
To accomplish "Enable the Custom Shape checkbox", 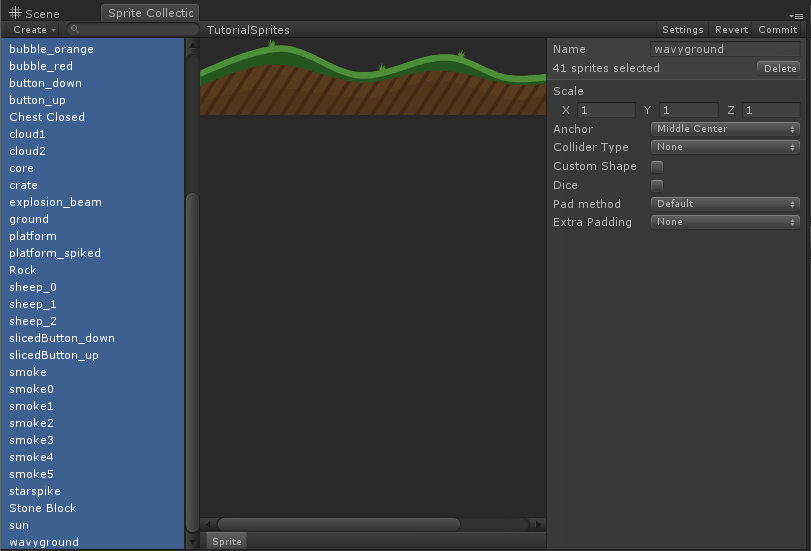I will coord(657,167).
